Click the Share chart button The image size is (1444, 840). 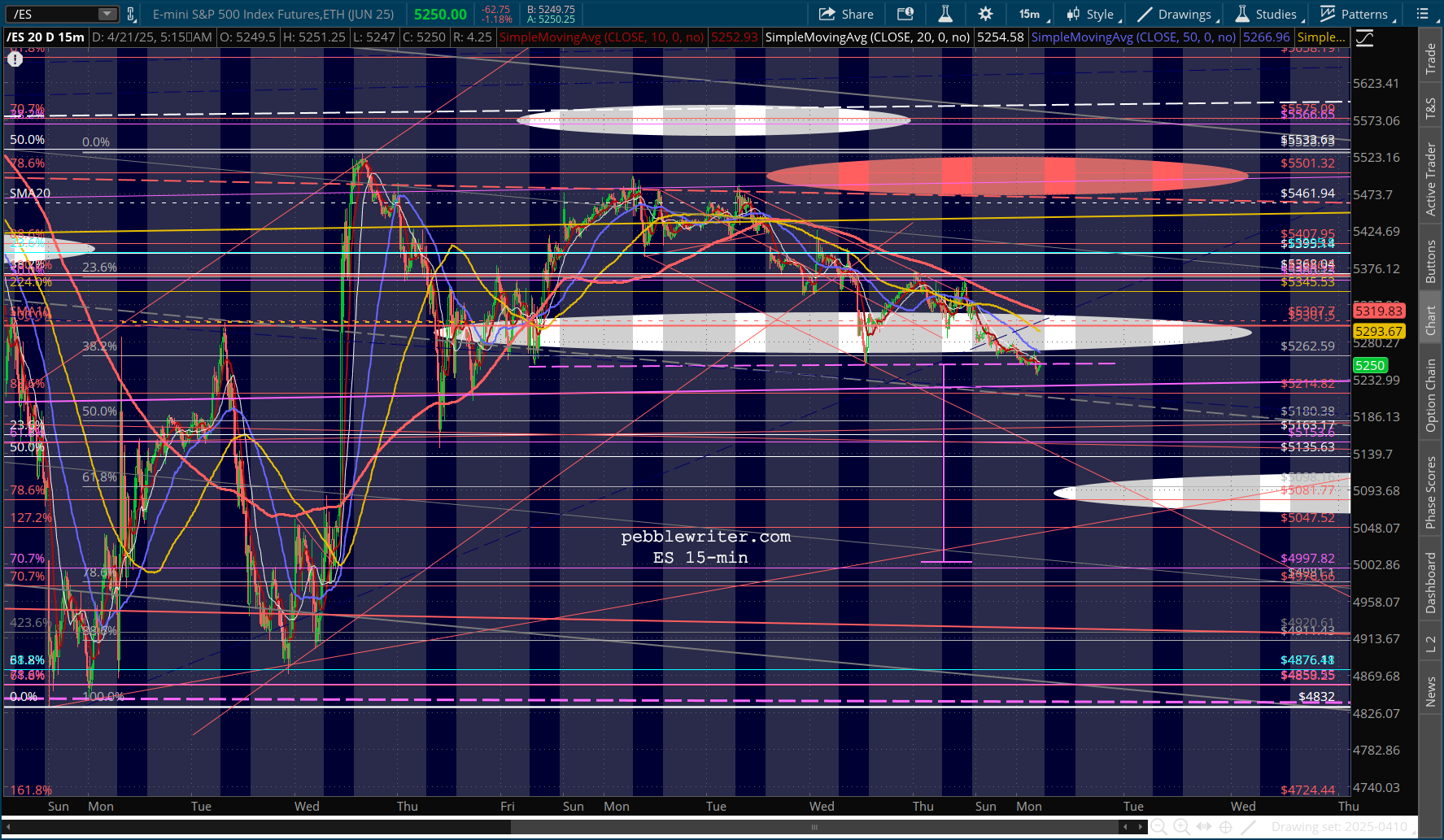point(846,14)
